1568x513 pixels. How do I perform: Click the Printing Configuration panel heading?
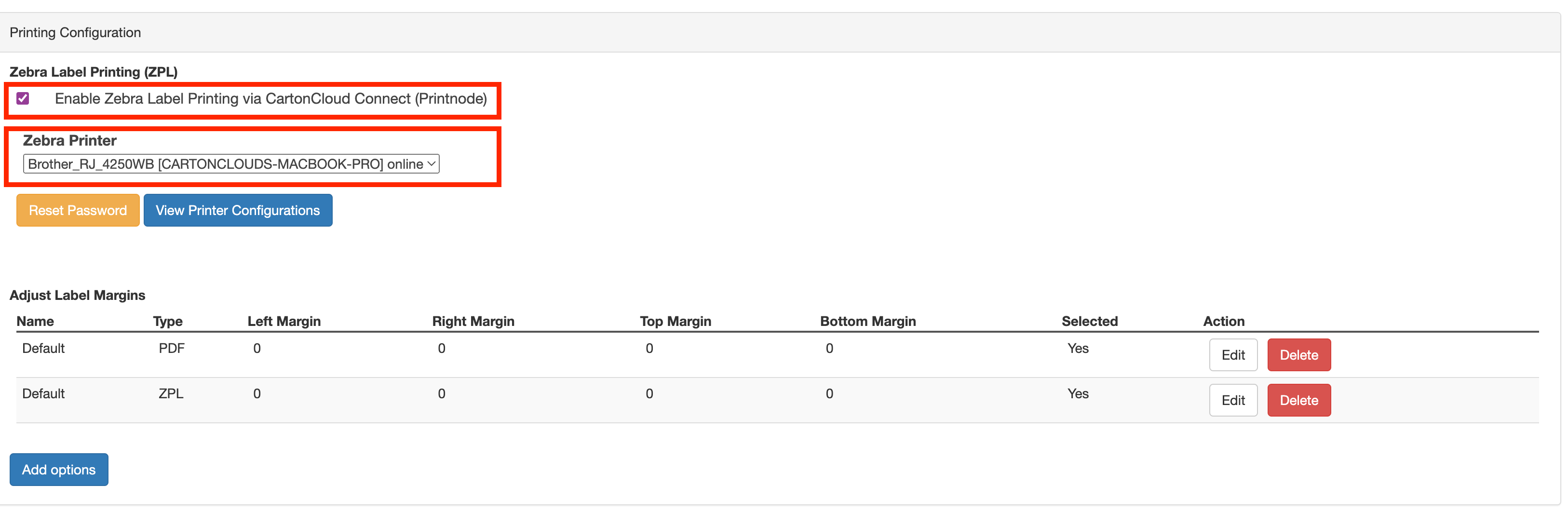pos(76,33)
